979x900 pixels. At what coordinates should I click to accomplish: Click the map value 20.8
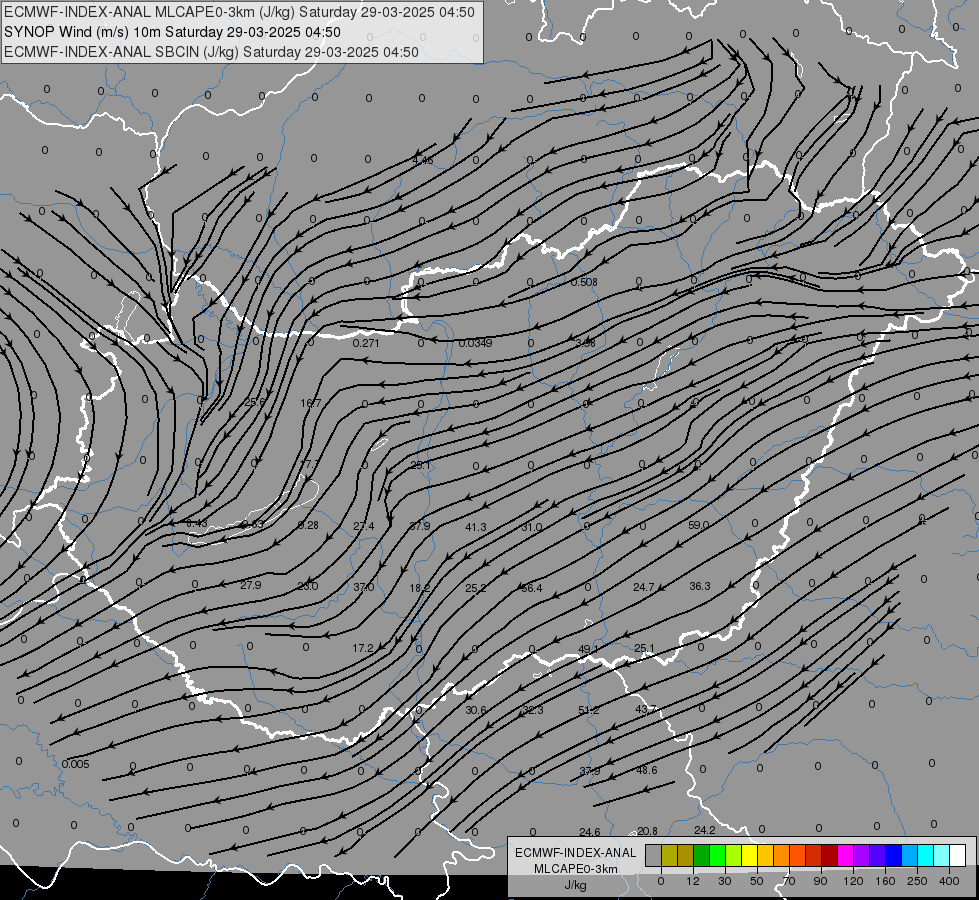(647, 831)
